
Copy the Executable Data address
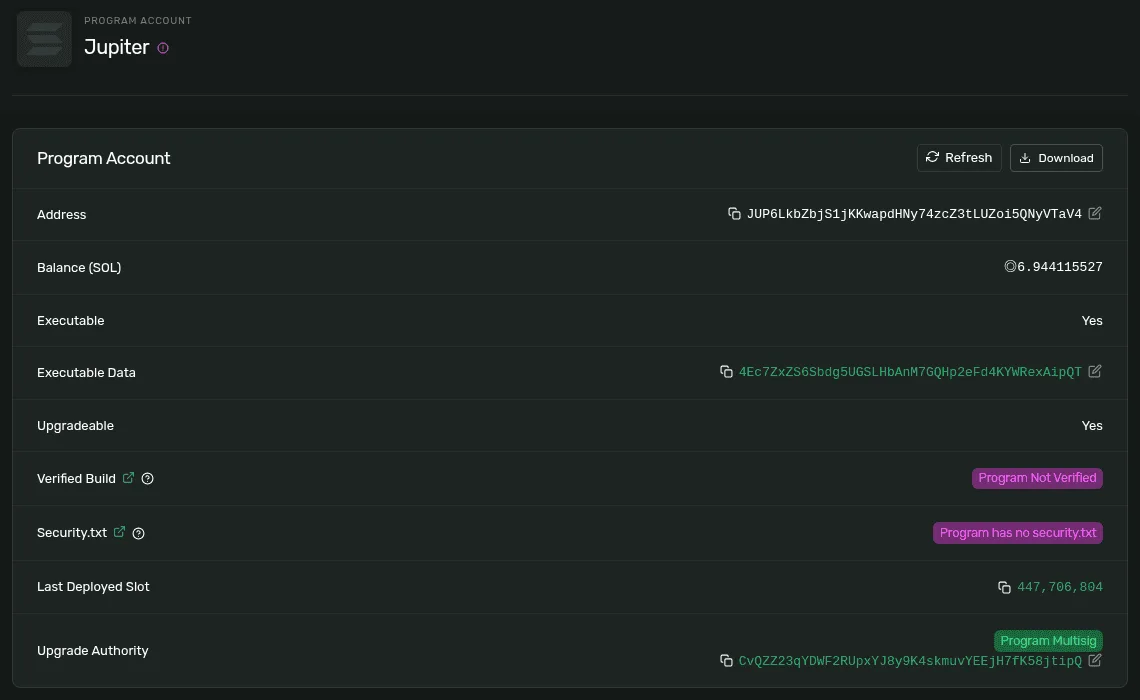(726, 371)
